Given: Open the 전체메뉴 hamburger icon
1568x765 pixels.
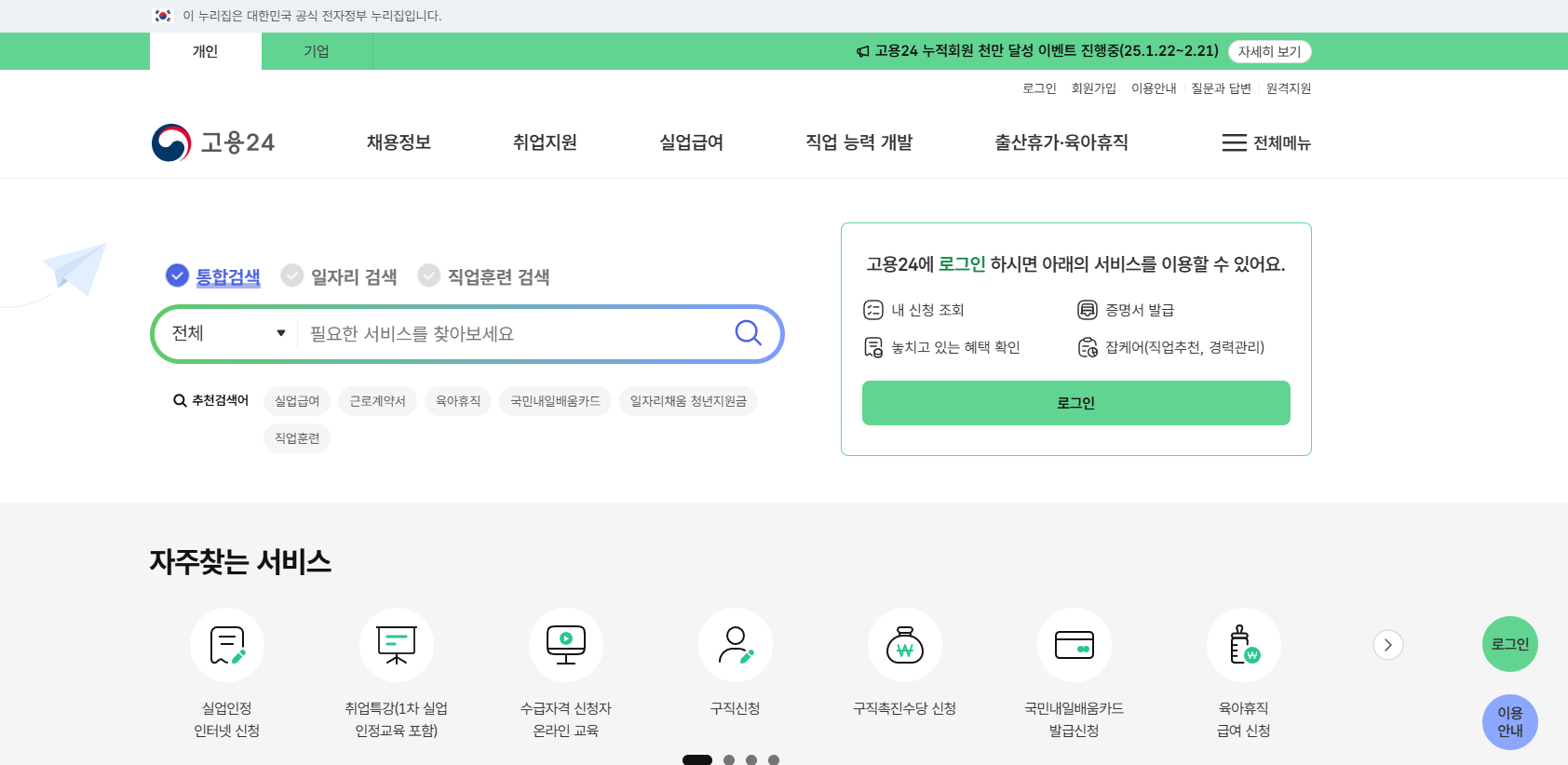Looking at the screenshot, I should point(1234,142).
